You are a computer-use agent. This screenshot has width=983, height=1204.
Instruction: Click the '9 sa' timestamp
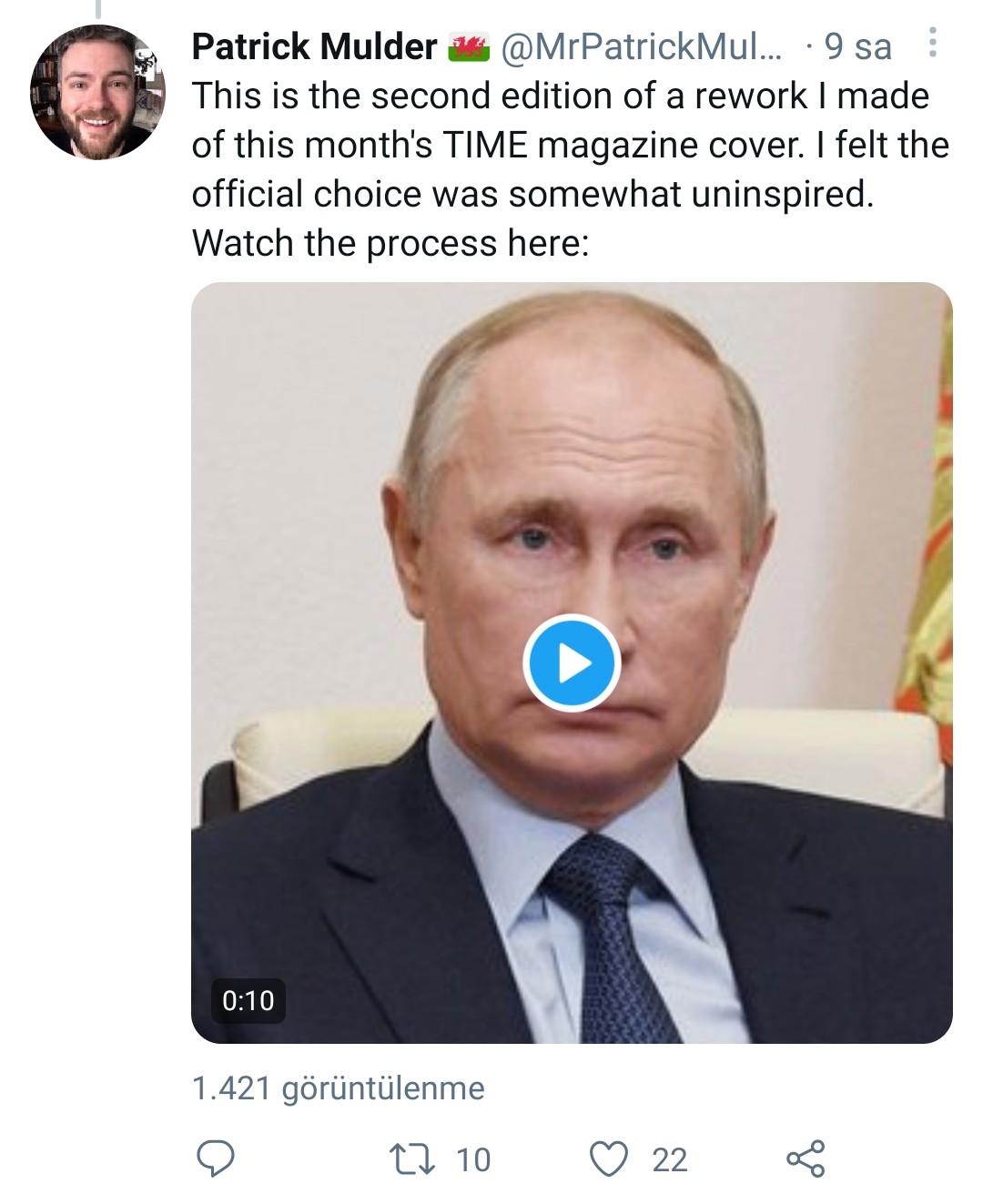click(857, 46)
